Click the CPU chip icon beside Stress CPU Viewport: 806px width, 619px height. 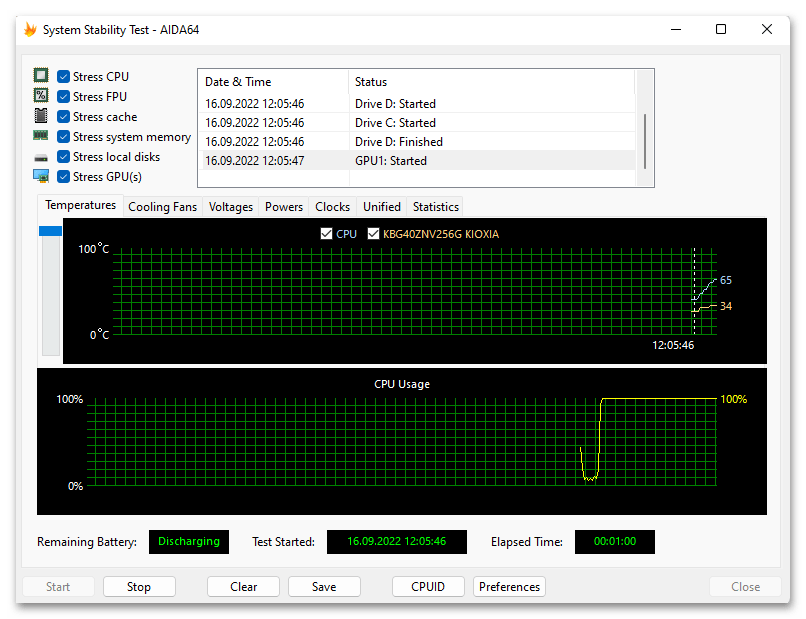pyautogui.click(x=41, y=76)
